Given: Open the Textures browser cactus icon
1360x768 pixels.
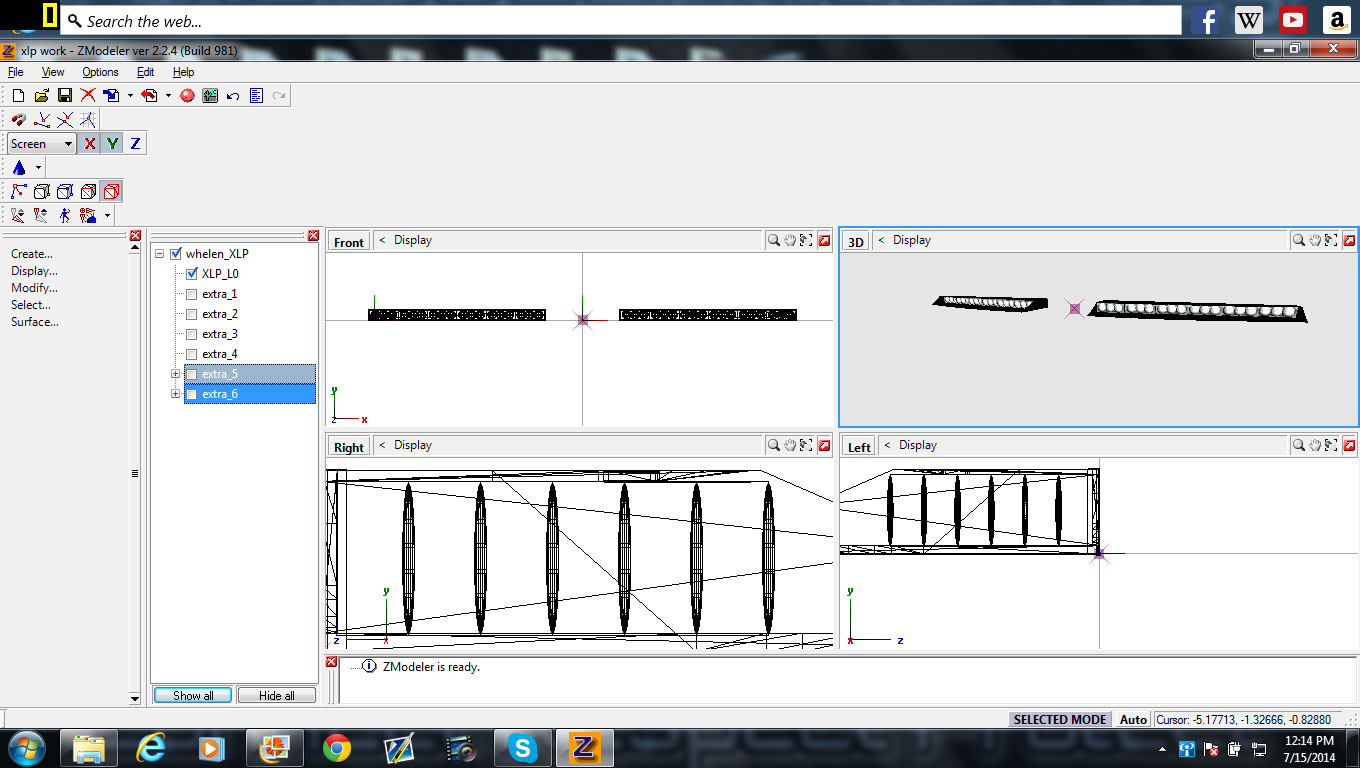Looking at the screenshot, I should click(x=210, y=96).
